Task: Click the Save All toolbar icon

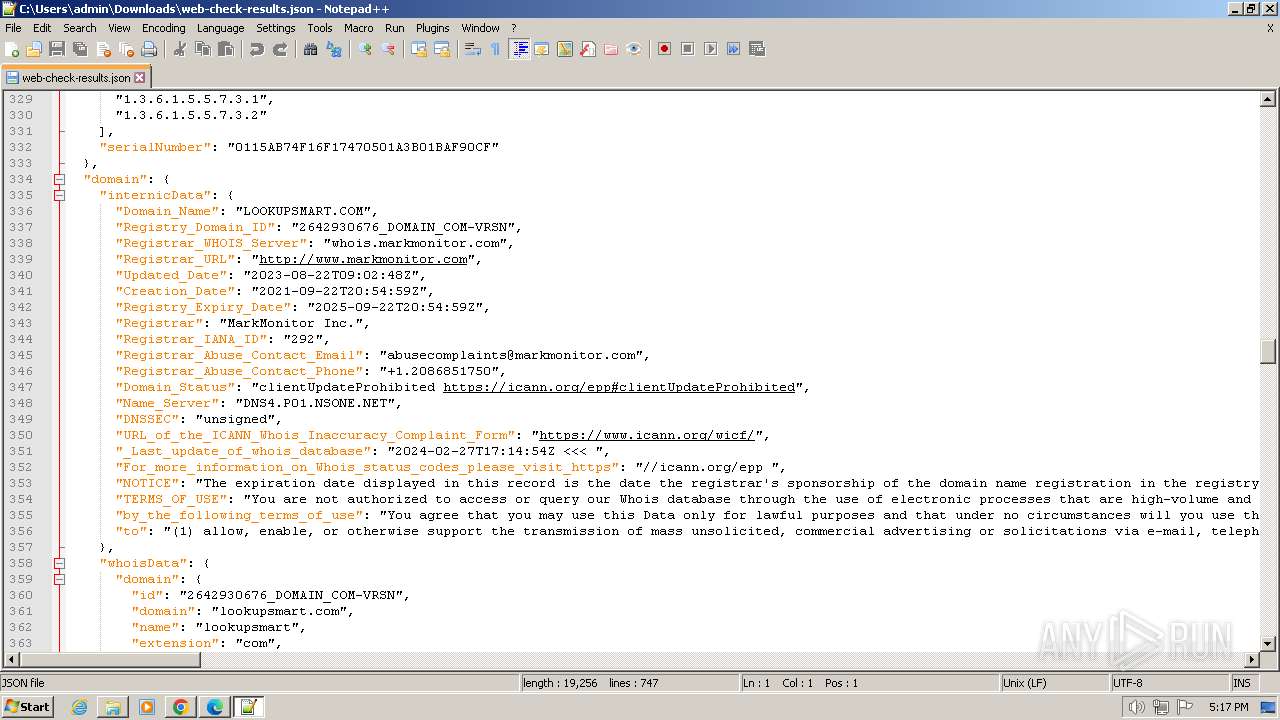Action: 80,49
